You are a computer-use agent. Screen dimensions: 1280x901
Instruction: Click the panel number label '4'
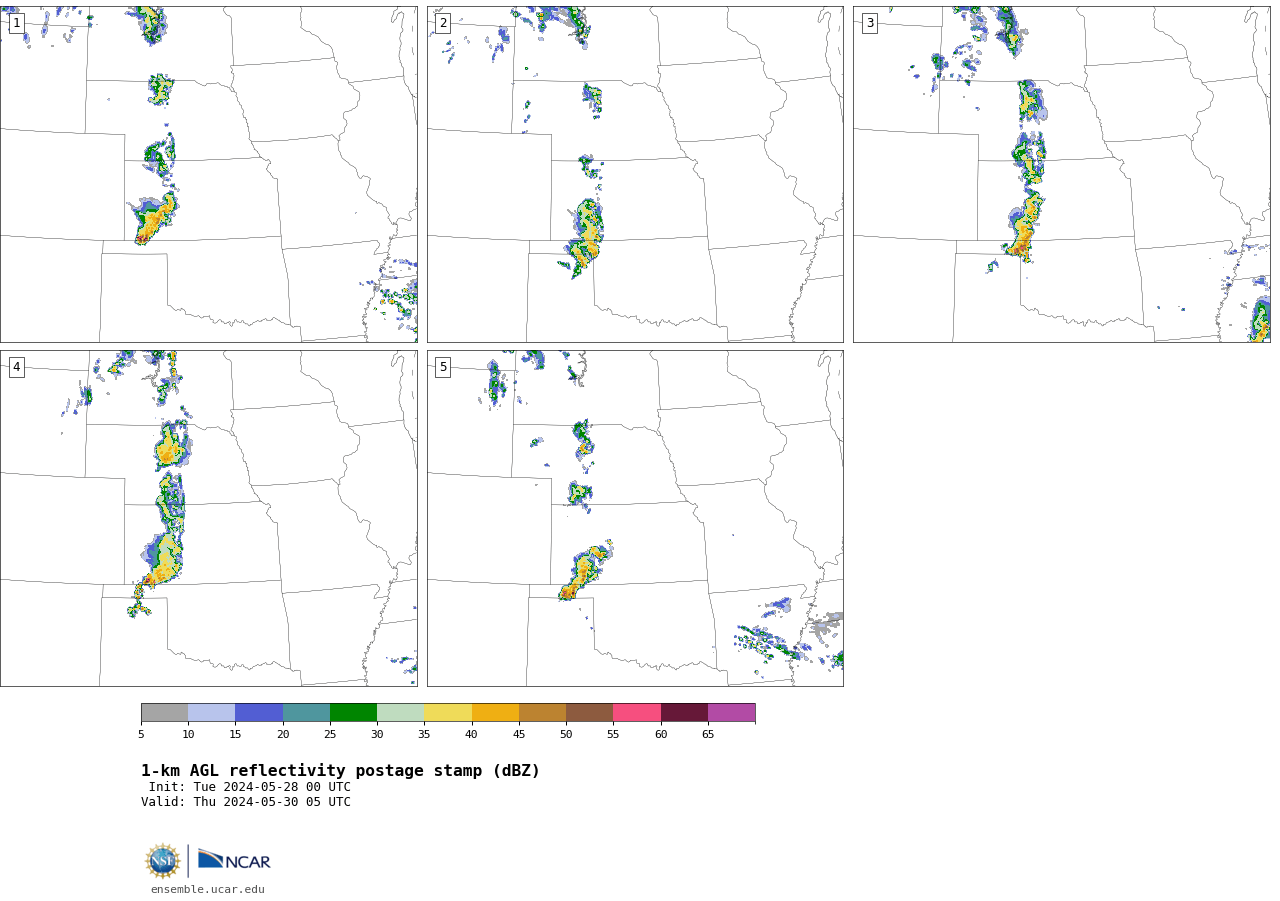16,367
